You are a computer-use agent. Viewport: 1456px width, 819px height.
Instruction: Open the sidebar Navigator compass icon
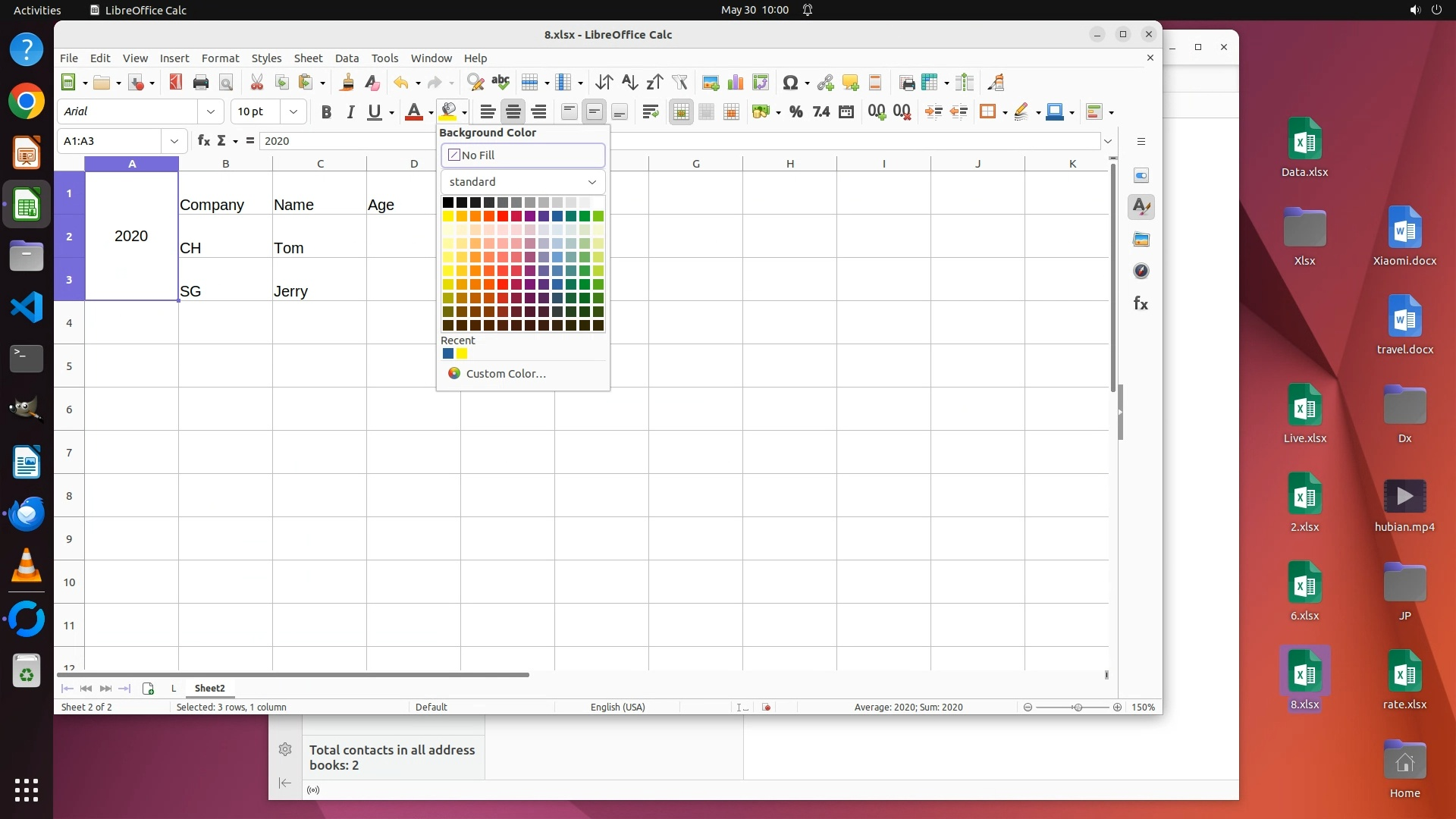tap(1141, 271)
